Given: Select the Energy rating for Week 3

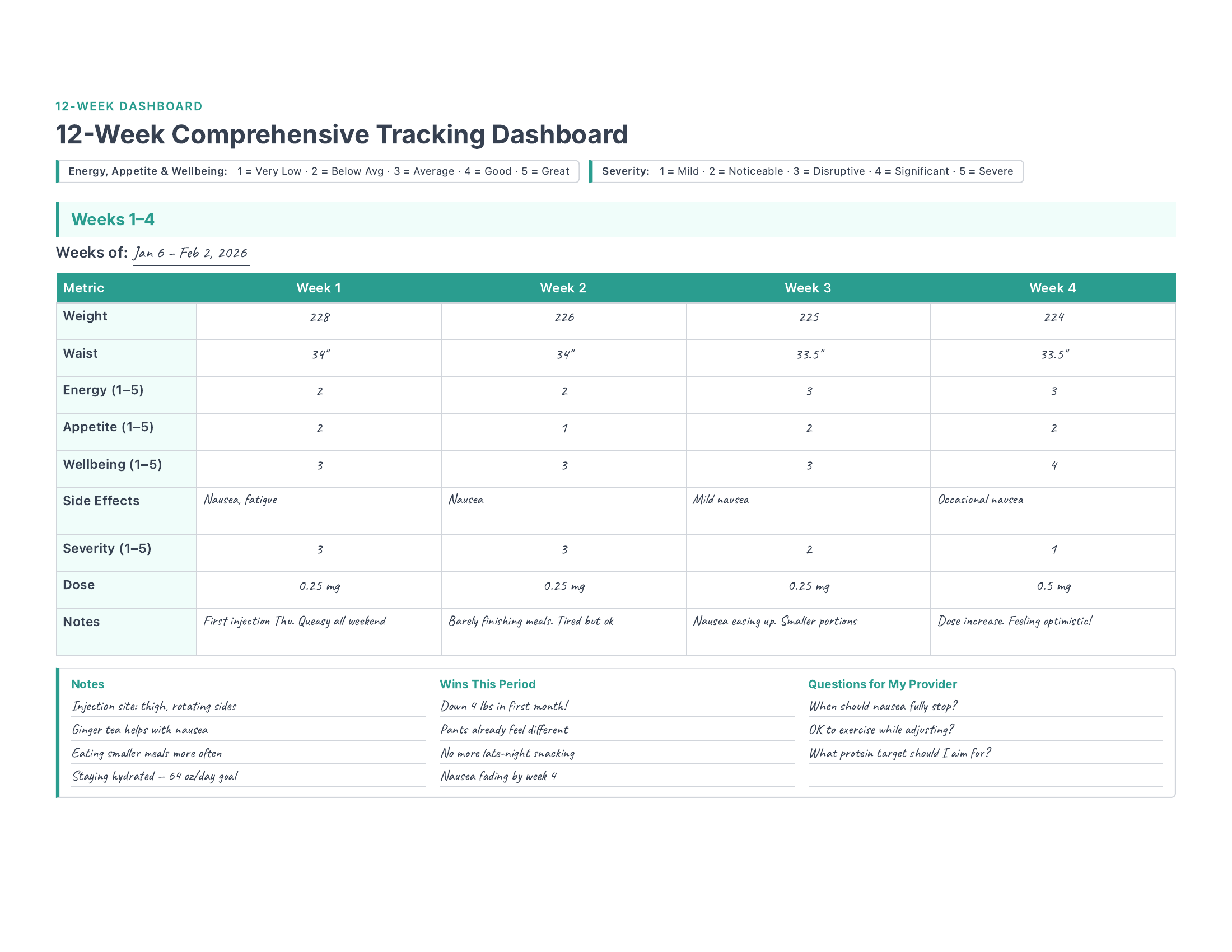Looking at the screenshot, I should (x=808, y=391).
